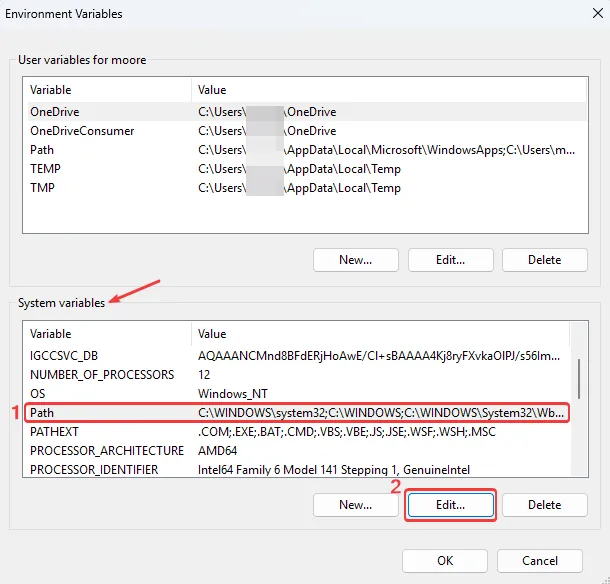Select the OneDrive user variable
Viewport: 610px width, 584px height.
300,112
